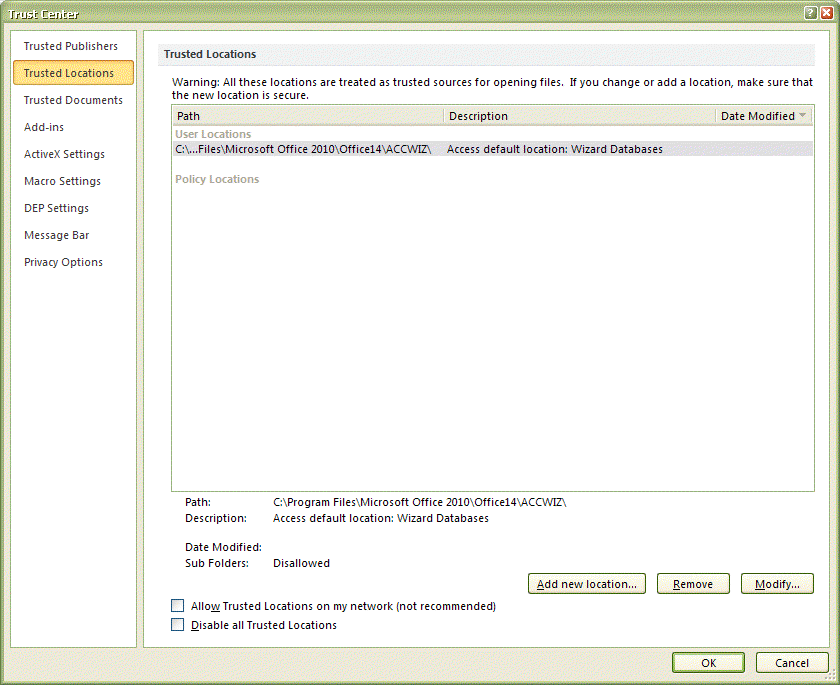
Task: Click the Disallowed sub folders value
Action: [x=301, y=563]
